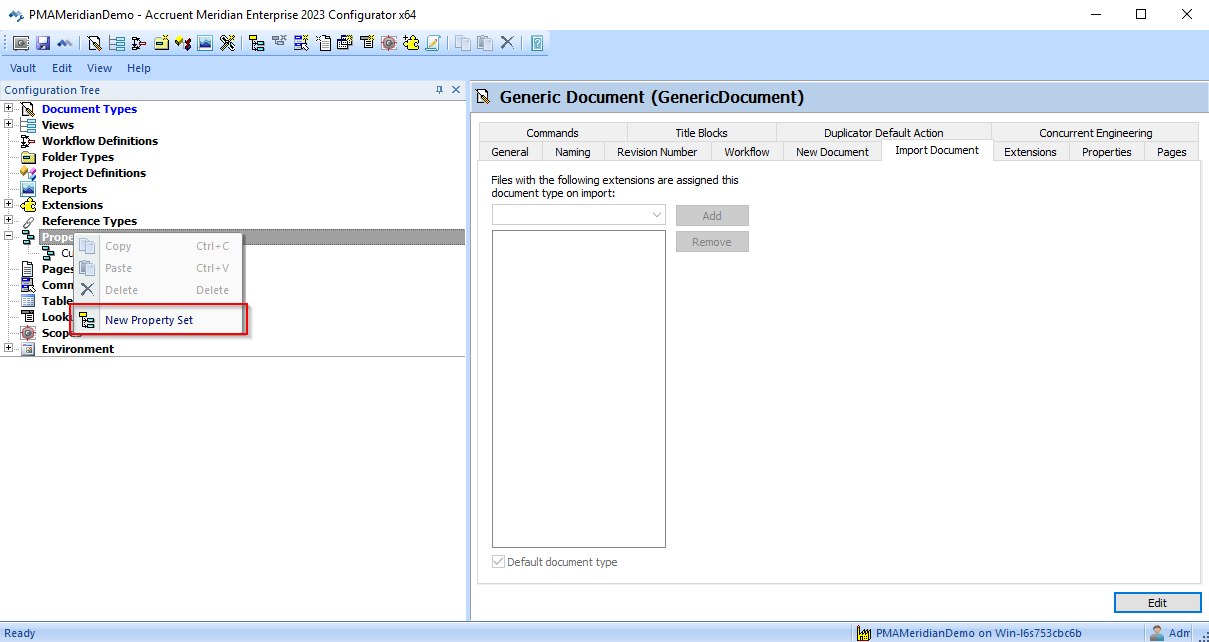Select Delete in the context menu
This screenshot has width=1209, height=642.
[159, 290]
